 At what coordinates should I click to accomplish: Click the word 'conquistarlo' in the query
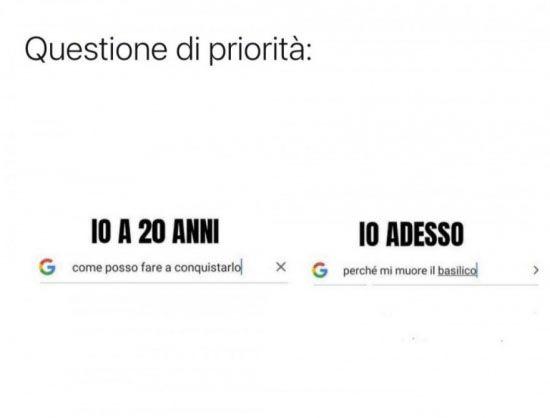coord(208,268)
